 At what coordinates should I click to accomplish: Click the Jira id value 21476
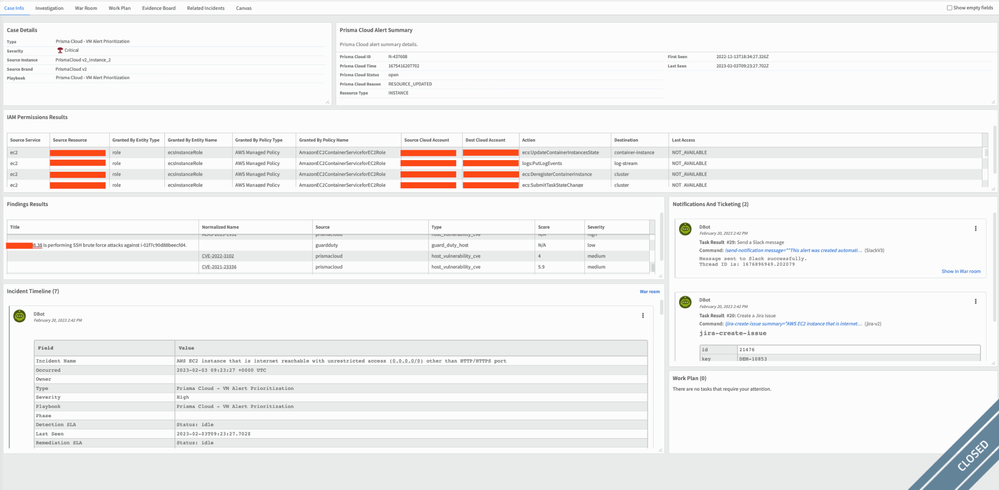coord(746,350)
